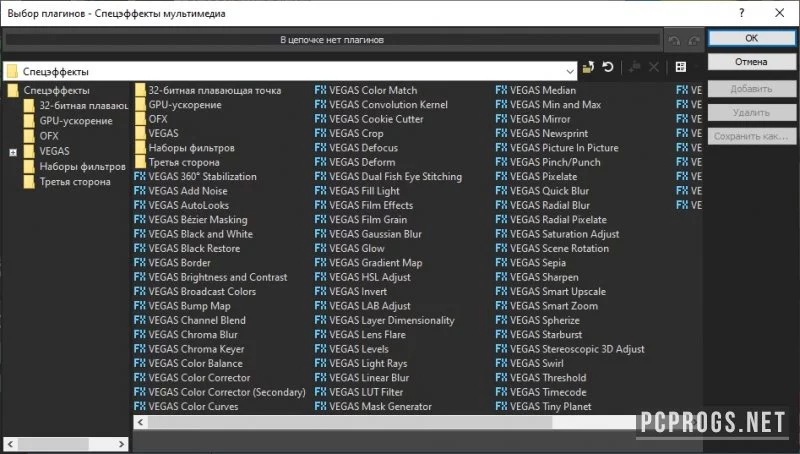Click the question mark help icon
The height and width of the screenshot is (454, 800).
click(x=741, y=13)
